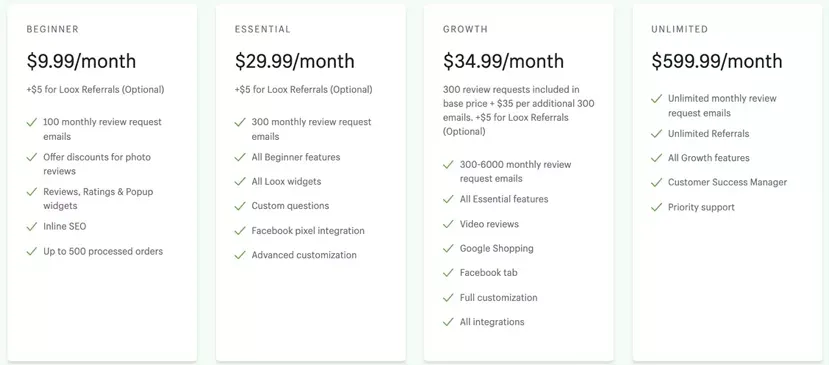Click the All Essential features text
Screen dimensions: 830x366
tap(504, 199)
